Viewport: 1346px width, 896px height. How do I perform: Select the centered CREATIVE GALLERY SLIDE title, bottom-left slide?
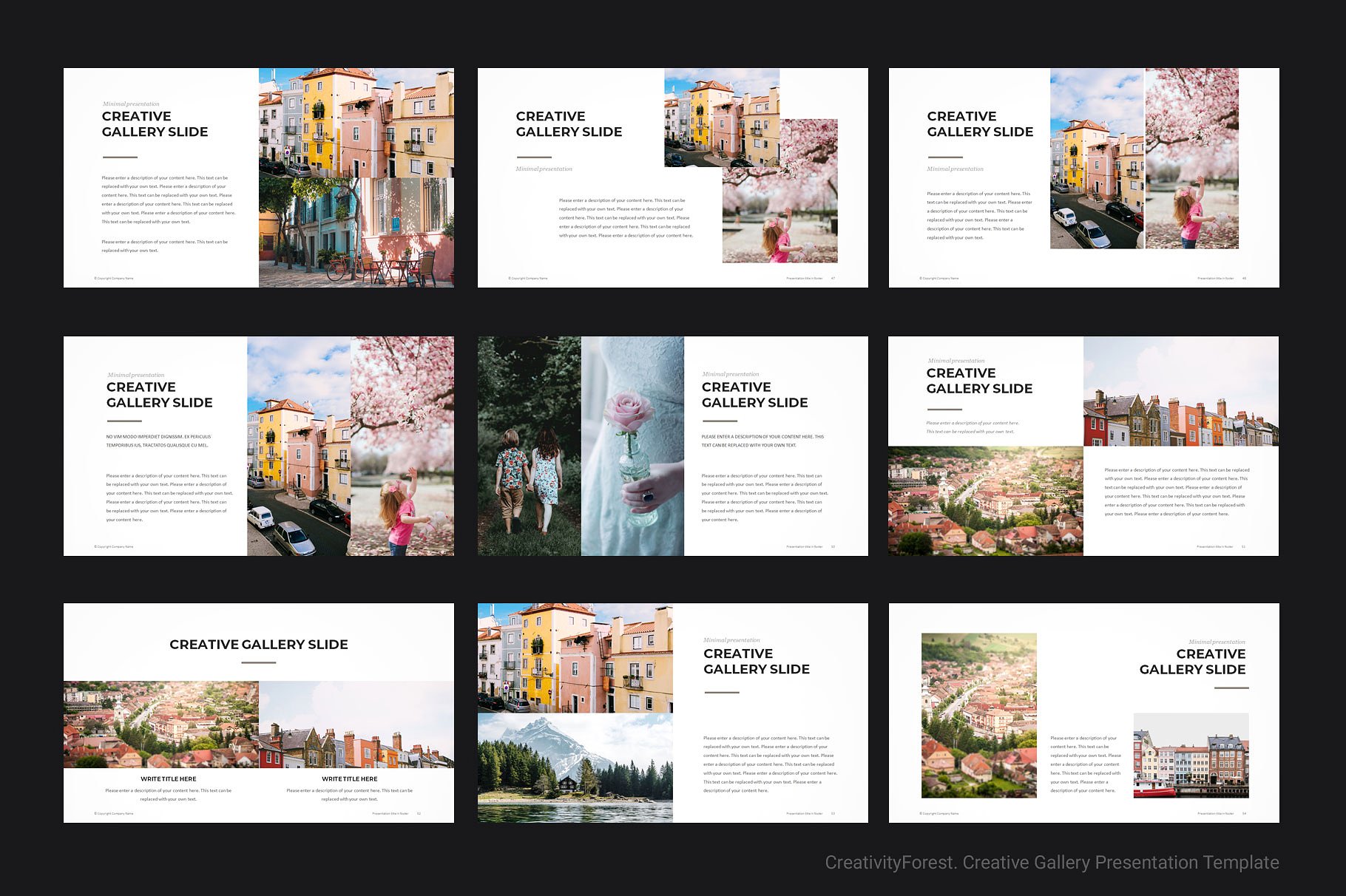[259, 645]
